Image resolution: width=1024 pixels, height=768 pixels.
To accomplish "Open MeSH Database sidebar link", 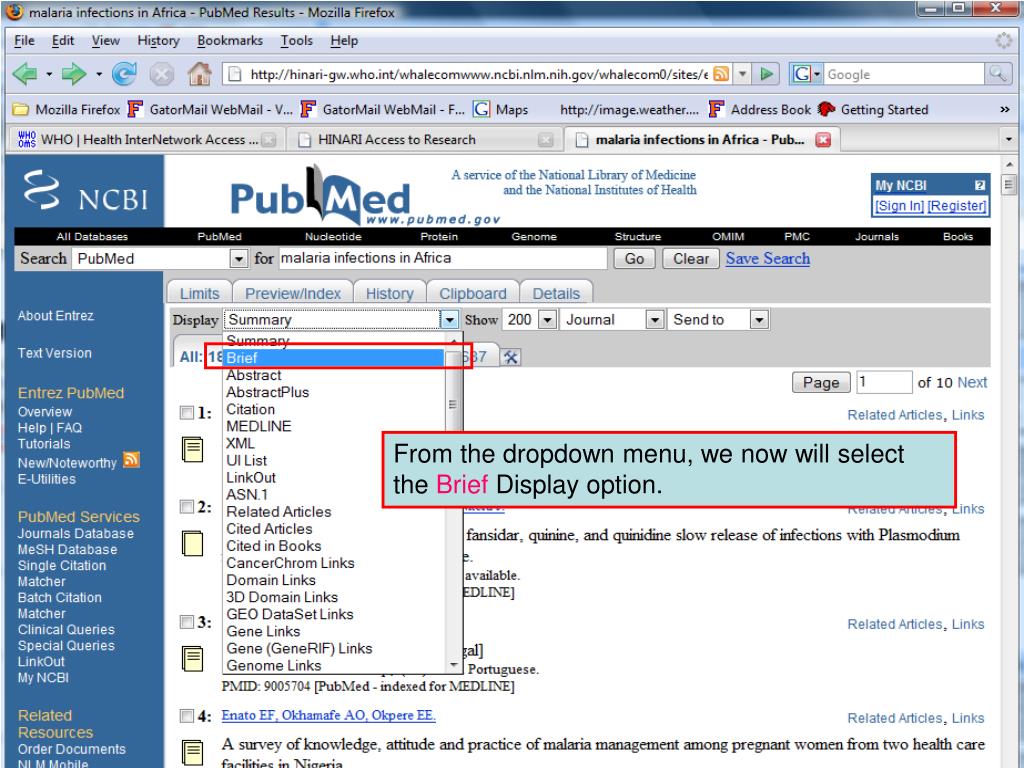I will 67,549.
